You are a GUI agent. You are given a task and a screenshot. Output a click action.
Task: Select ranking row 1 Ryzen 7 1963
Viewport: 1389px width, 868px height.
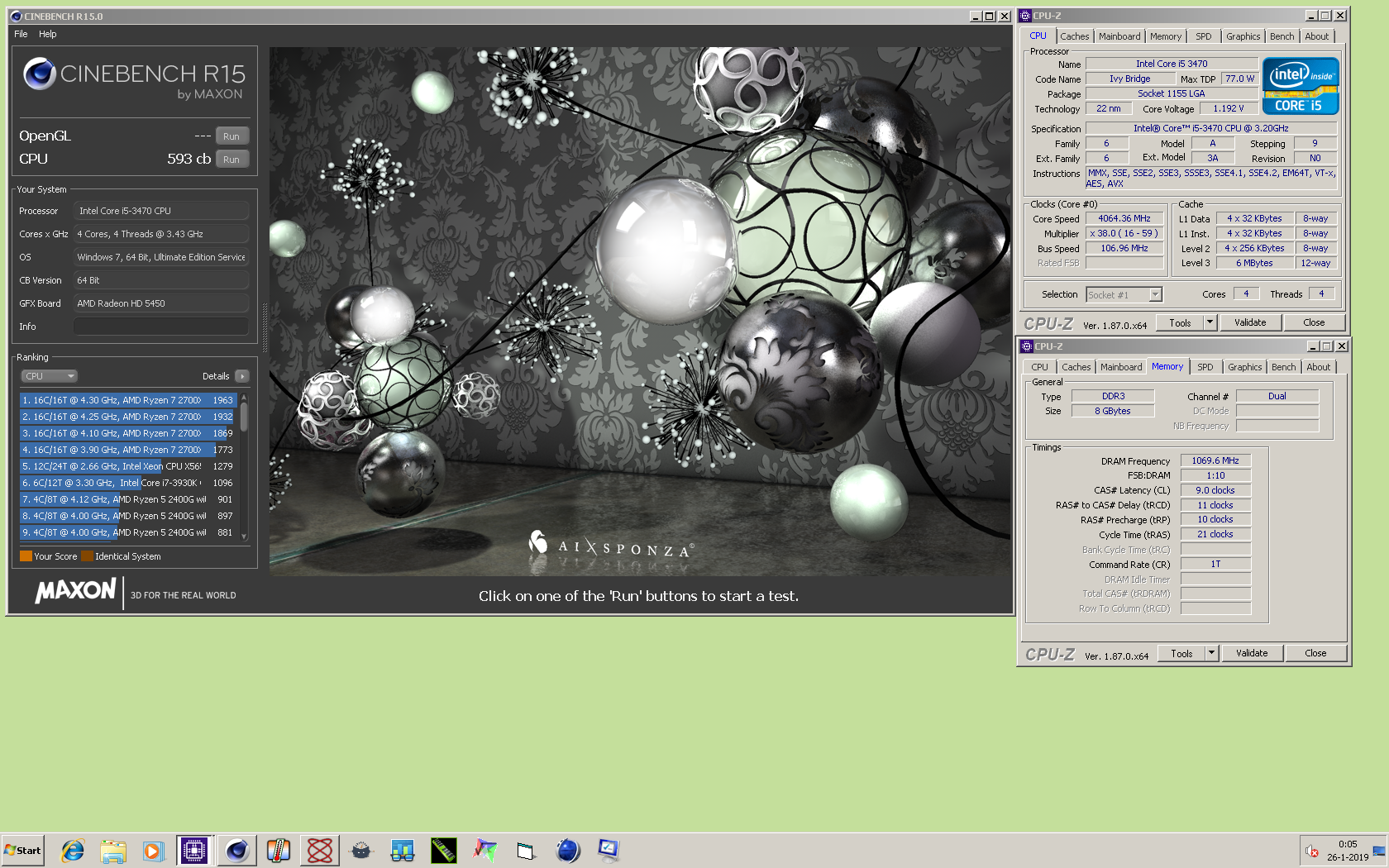(128, 400)
